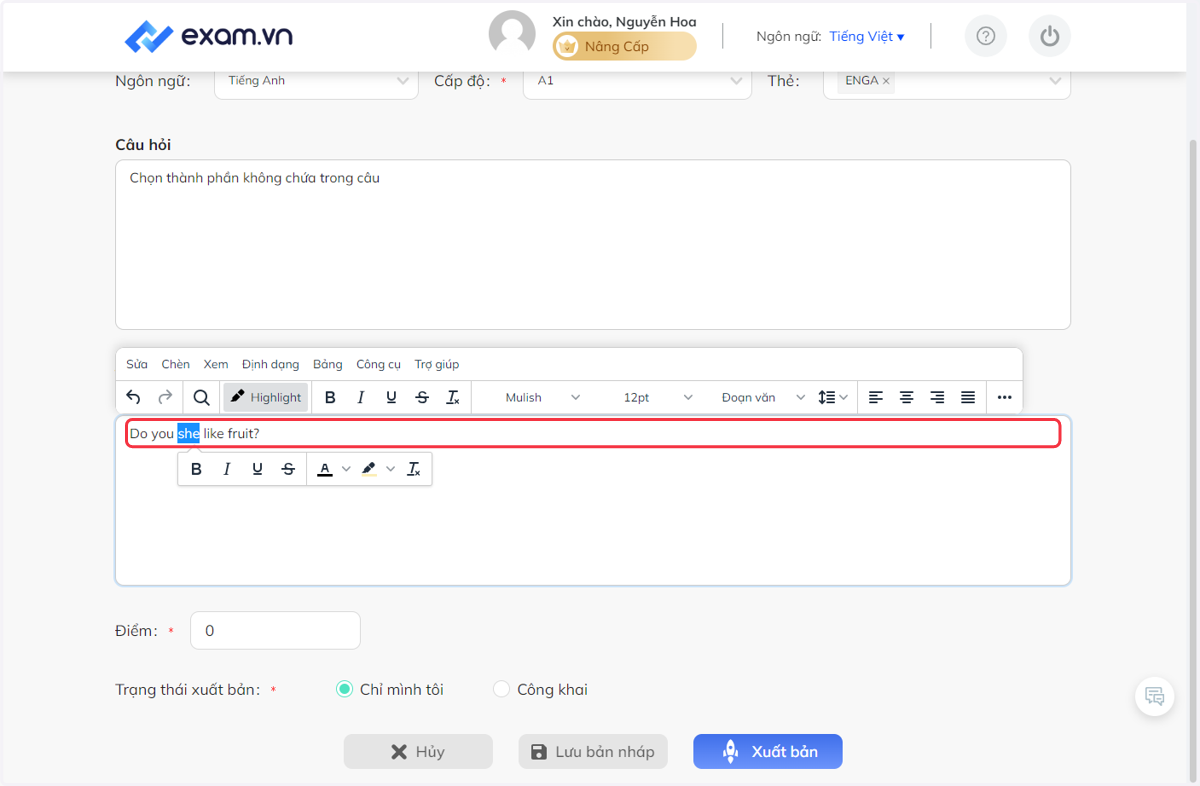
Task: Click inside the Câu hỏi text area
Action: coord(593,245)
